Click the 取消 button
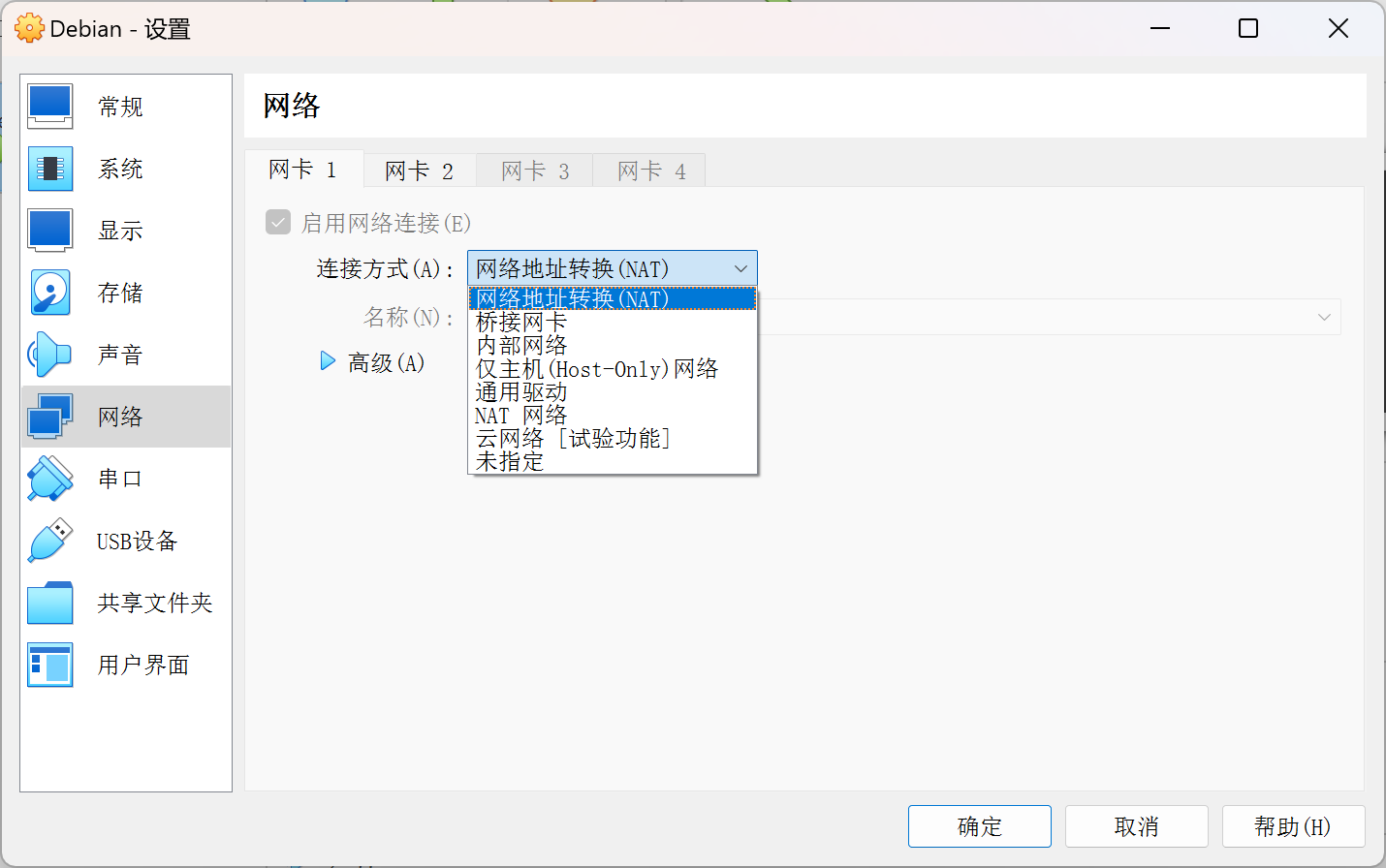Image resolution: width=1386 pixels, height=868 pixels. pyautogui.click(x=1137, y=826)
